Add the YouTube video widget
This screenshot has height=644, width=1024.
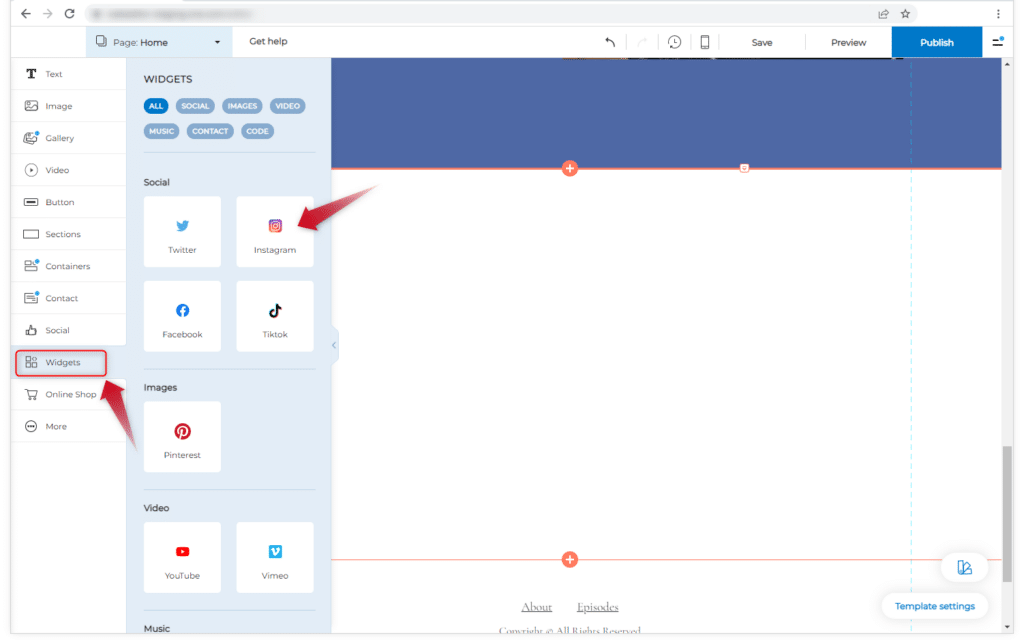point(182,558)
